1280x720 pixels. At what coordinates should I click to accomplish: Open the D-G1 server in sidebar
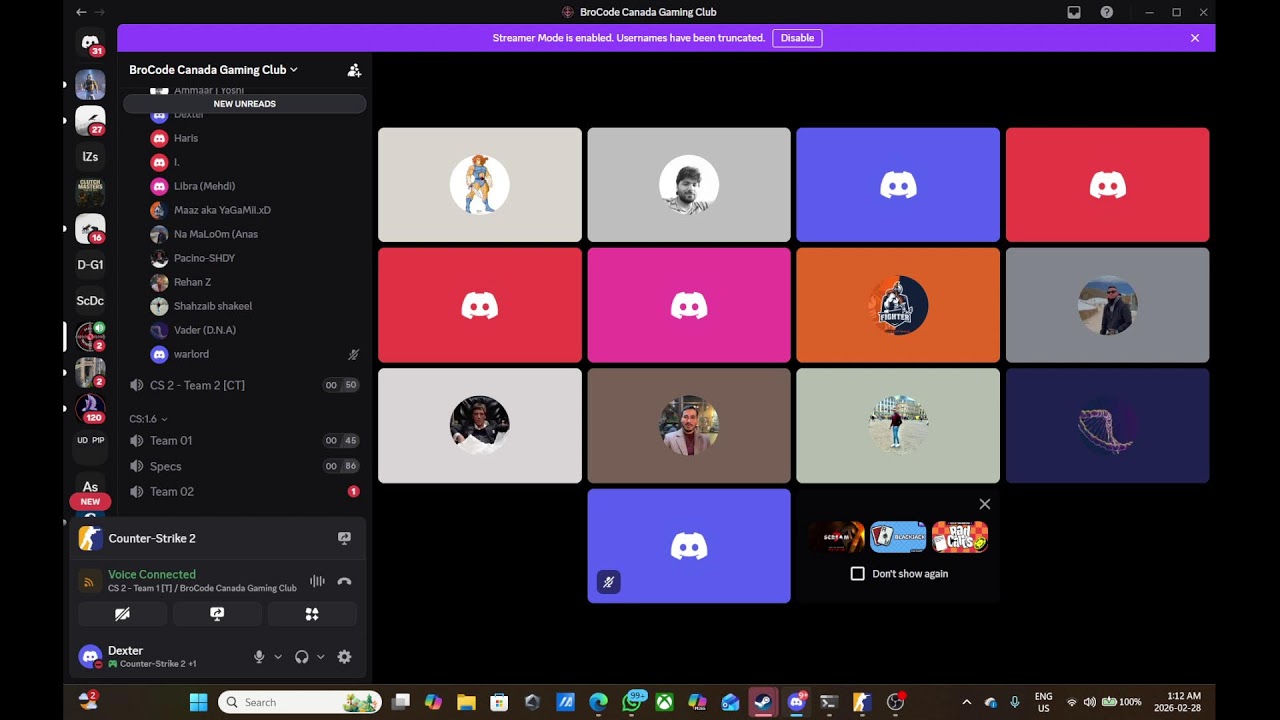tap(90, 265)
